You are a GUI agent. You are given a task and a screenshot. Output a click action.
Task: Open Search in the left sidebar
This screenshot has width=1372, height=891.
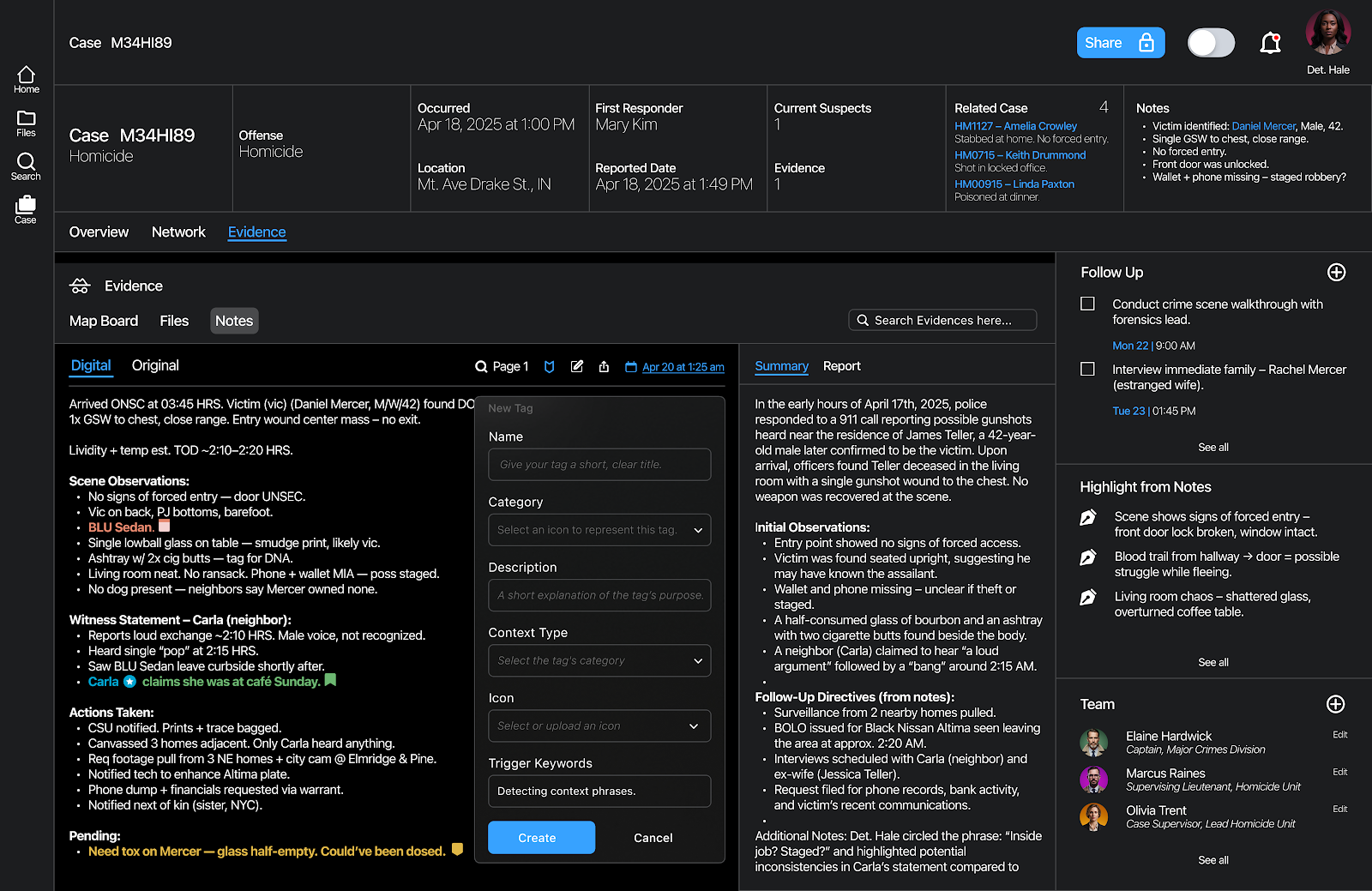(x=26, y=166)
